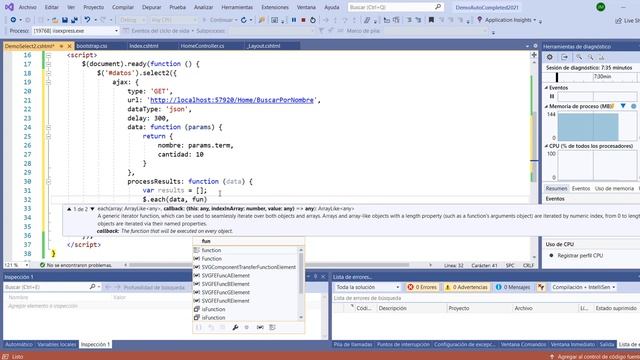Click the Pause debugging icon

click(294, 20)
